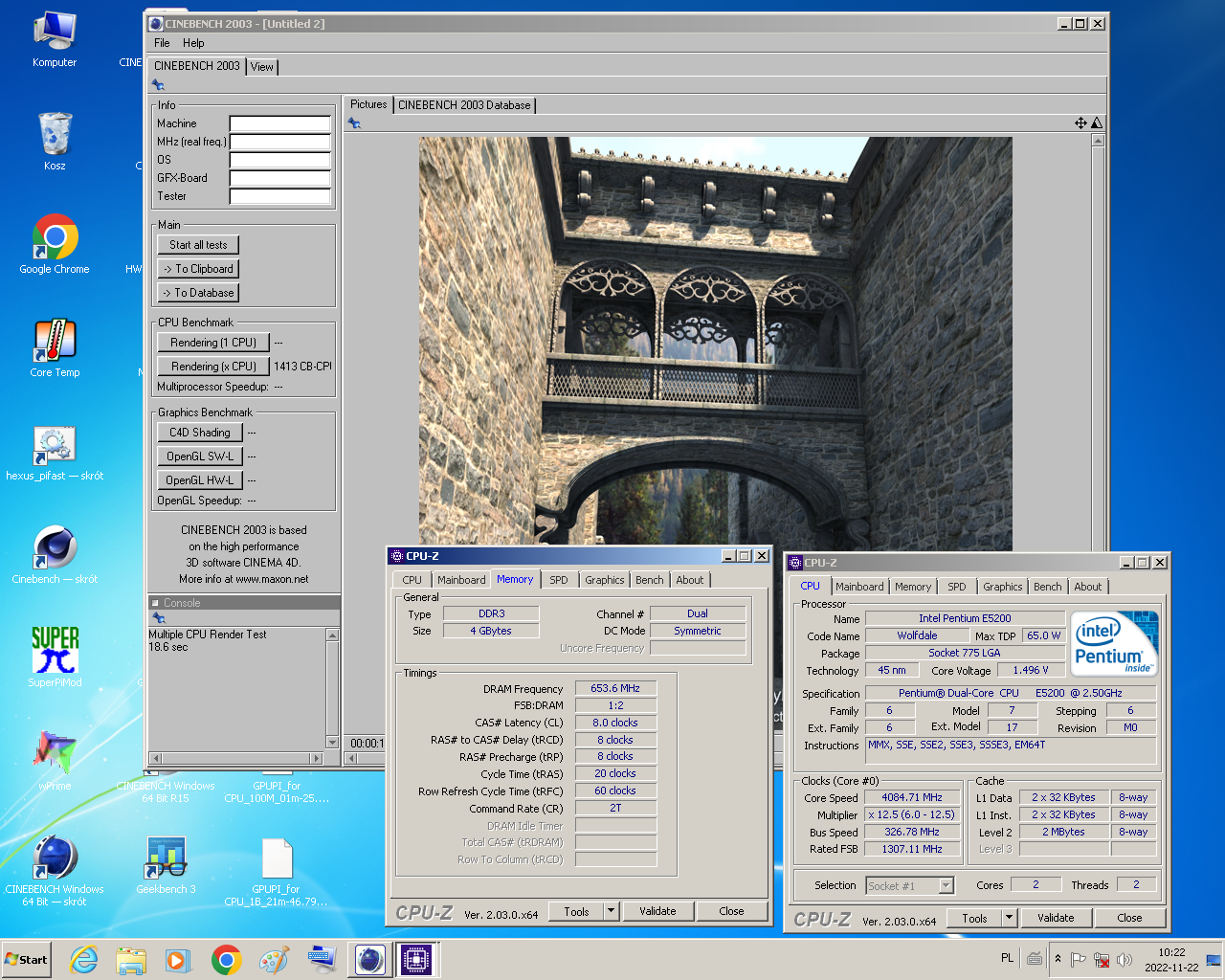Run the C4D Shading test
Image resolution: width=1225 pixels, height=980 pixels.
(200, 433)
